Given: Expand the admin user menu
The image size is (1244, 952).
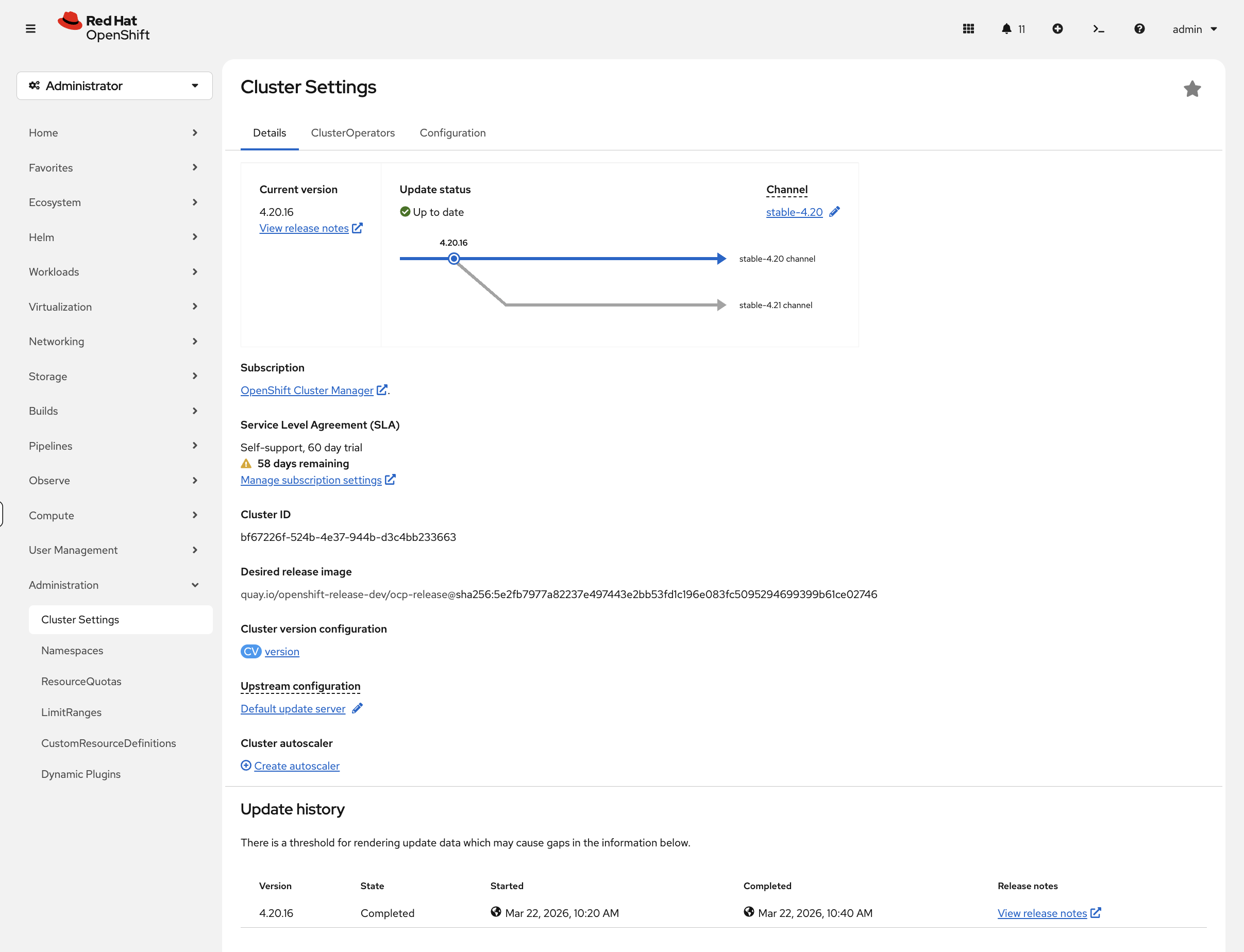Looking at the screenshot, I should 1194,29.
